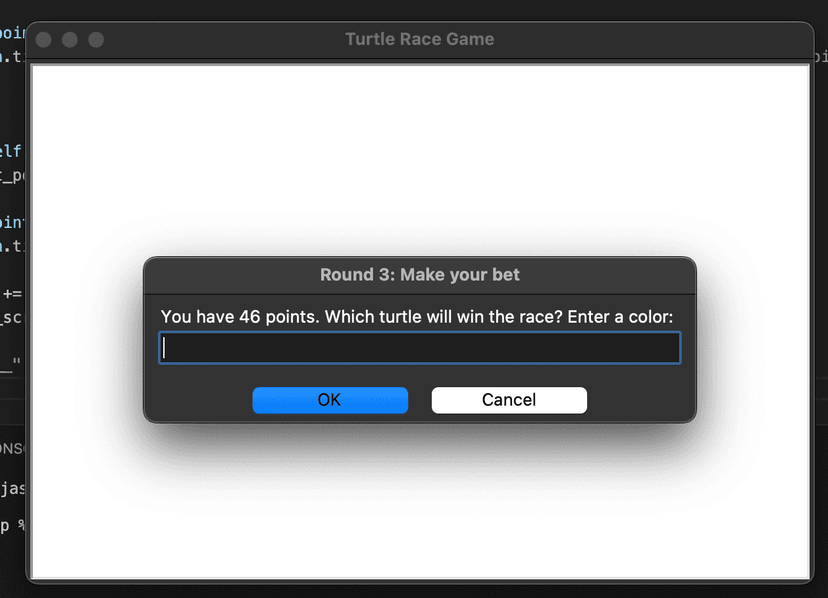Open the console panel tab ending "ONS"
Image resolution: width=828 pixels, height=598 pixels.
coord(12,449)
